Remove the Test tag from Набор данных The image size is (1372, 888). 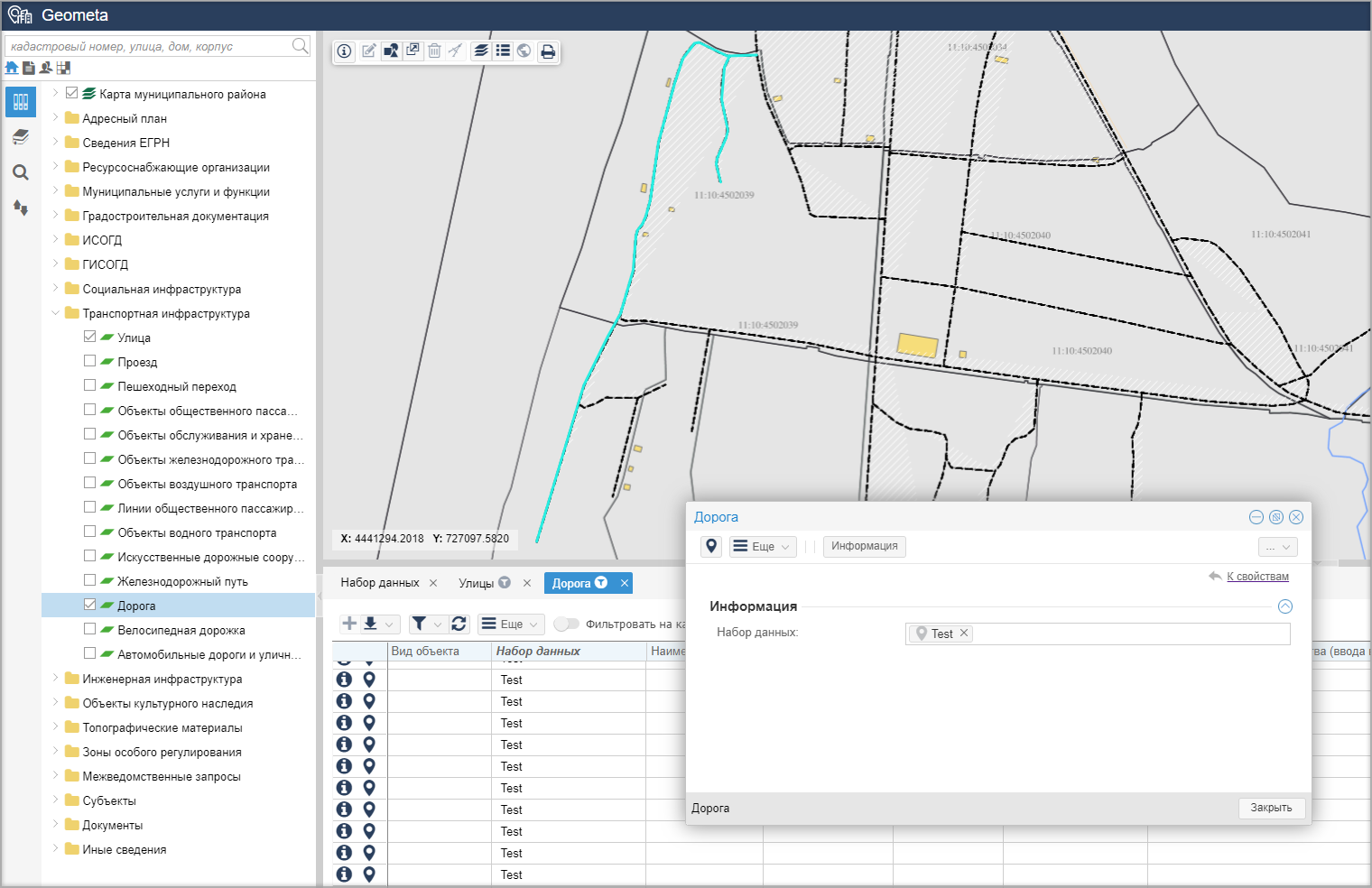[x=964, y=633]
